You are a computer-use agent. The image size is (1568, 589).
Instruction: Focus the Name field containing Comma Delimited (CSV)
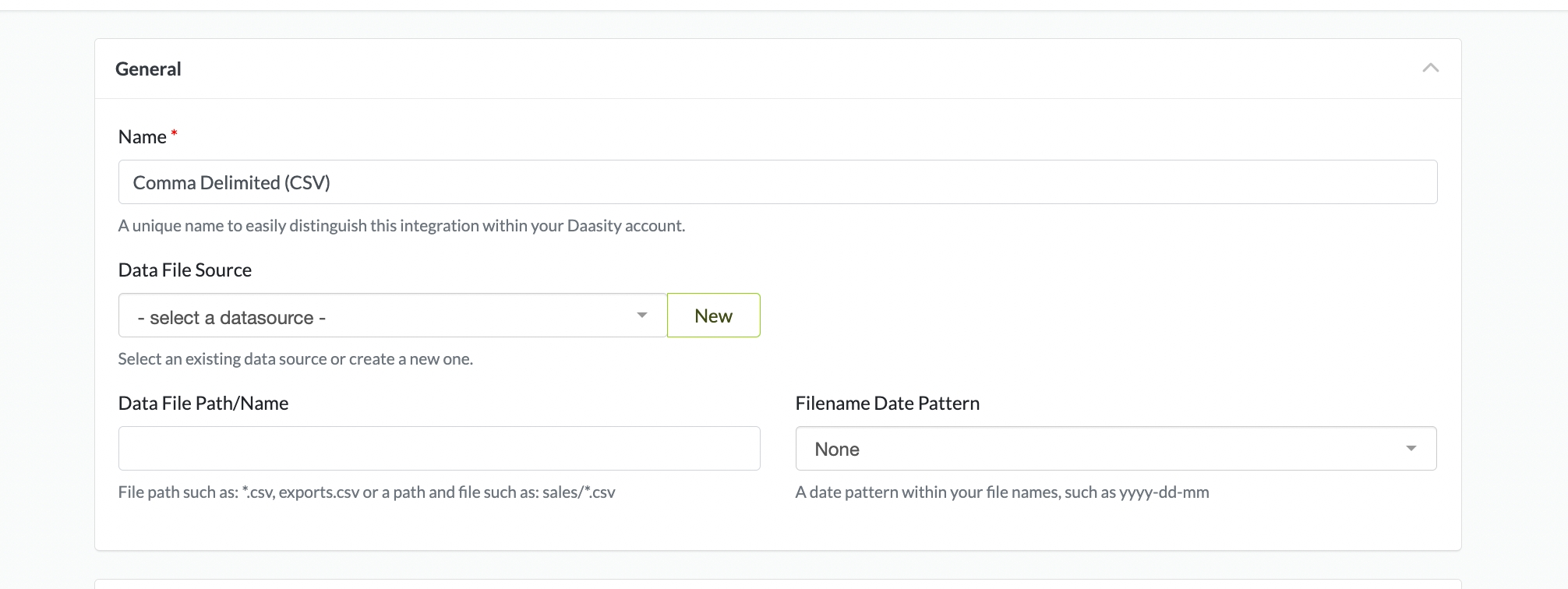pyautogui.click(x=777, y=182)
